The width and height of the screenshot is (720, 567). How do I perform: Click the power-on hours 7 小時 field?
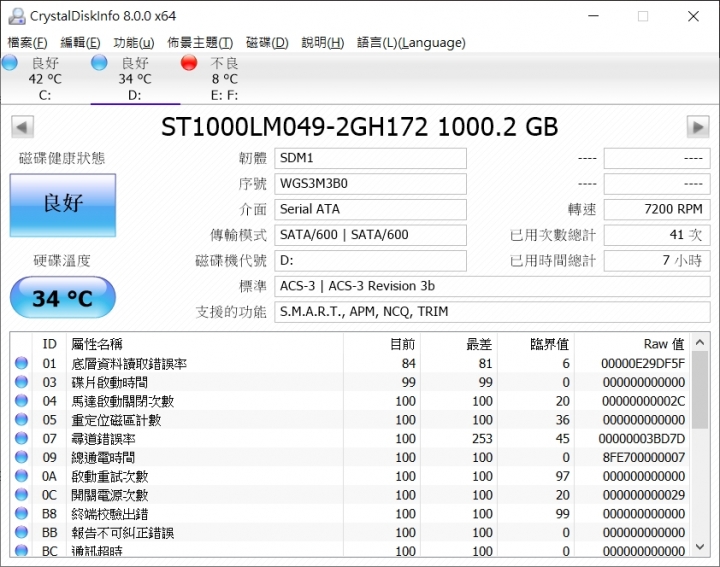pos(657,261)
